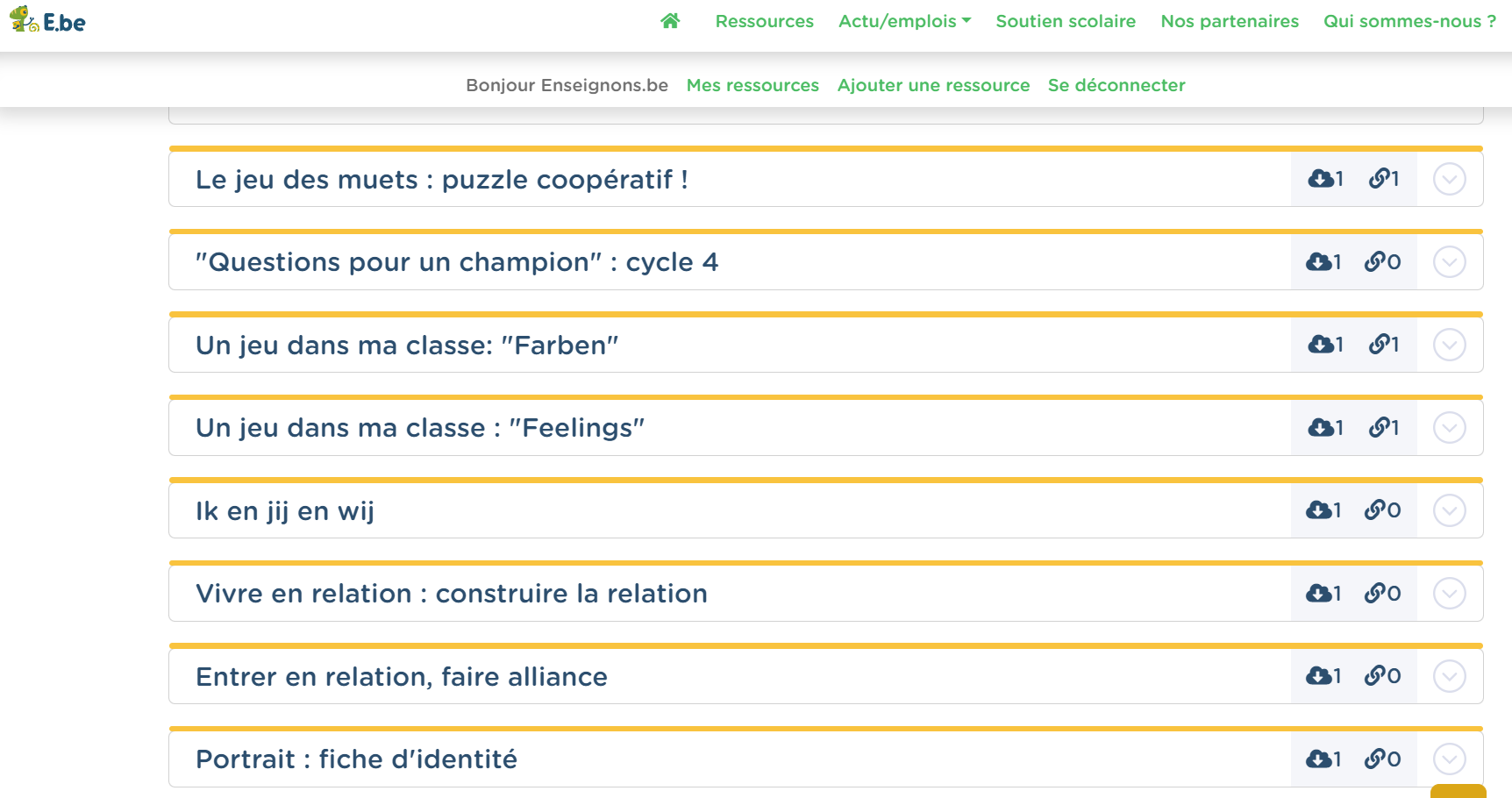
Task: Expand 'Ik en jij en wij' row
Action: [1449, 510]
